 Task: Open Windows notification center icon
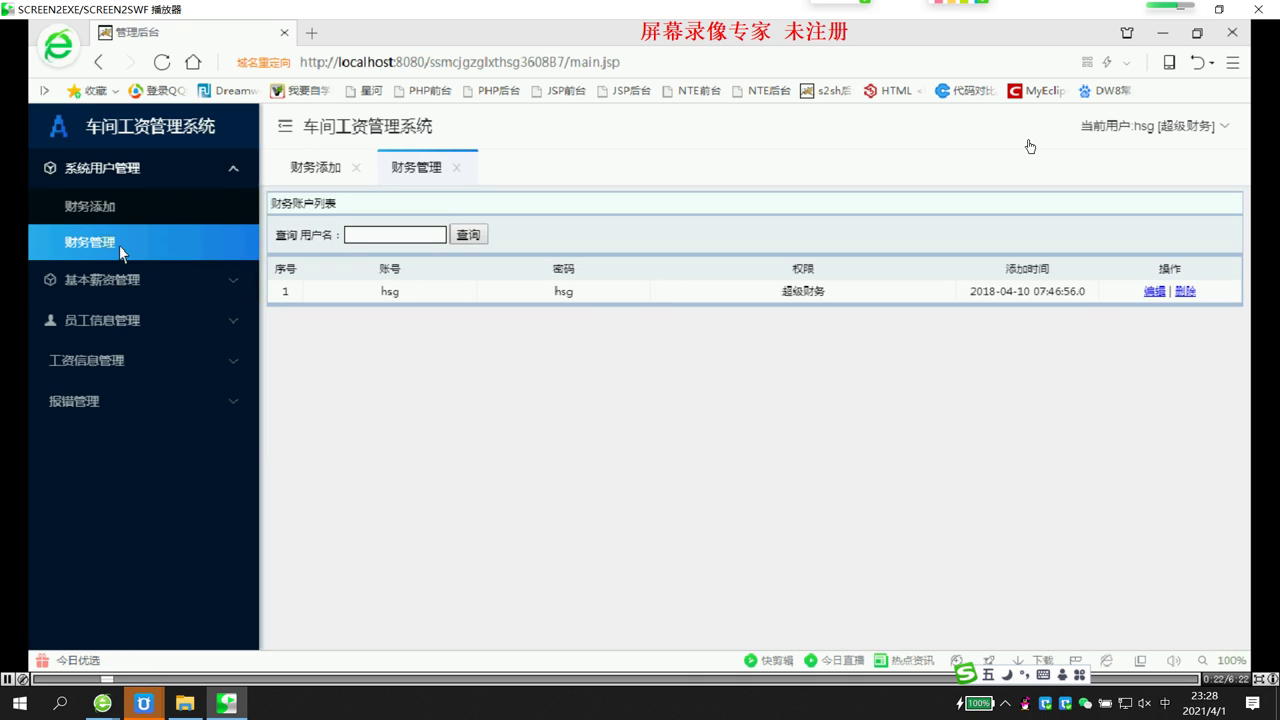1253,703
